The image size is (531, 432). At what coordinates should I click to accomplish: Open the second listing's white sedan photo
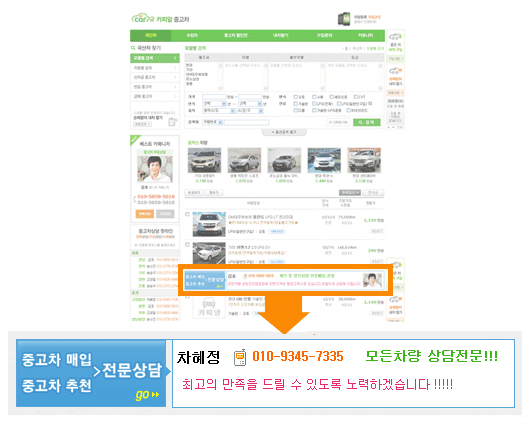[209, 253]
